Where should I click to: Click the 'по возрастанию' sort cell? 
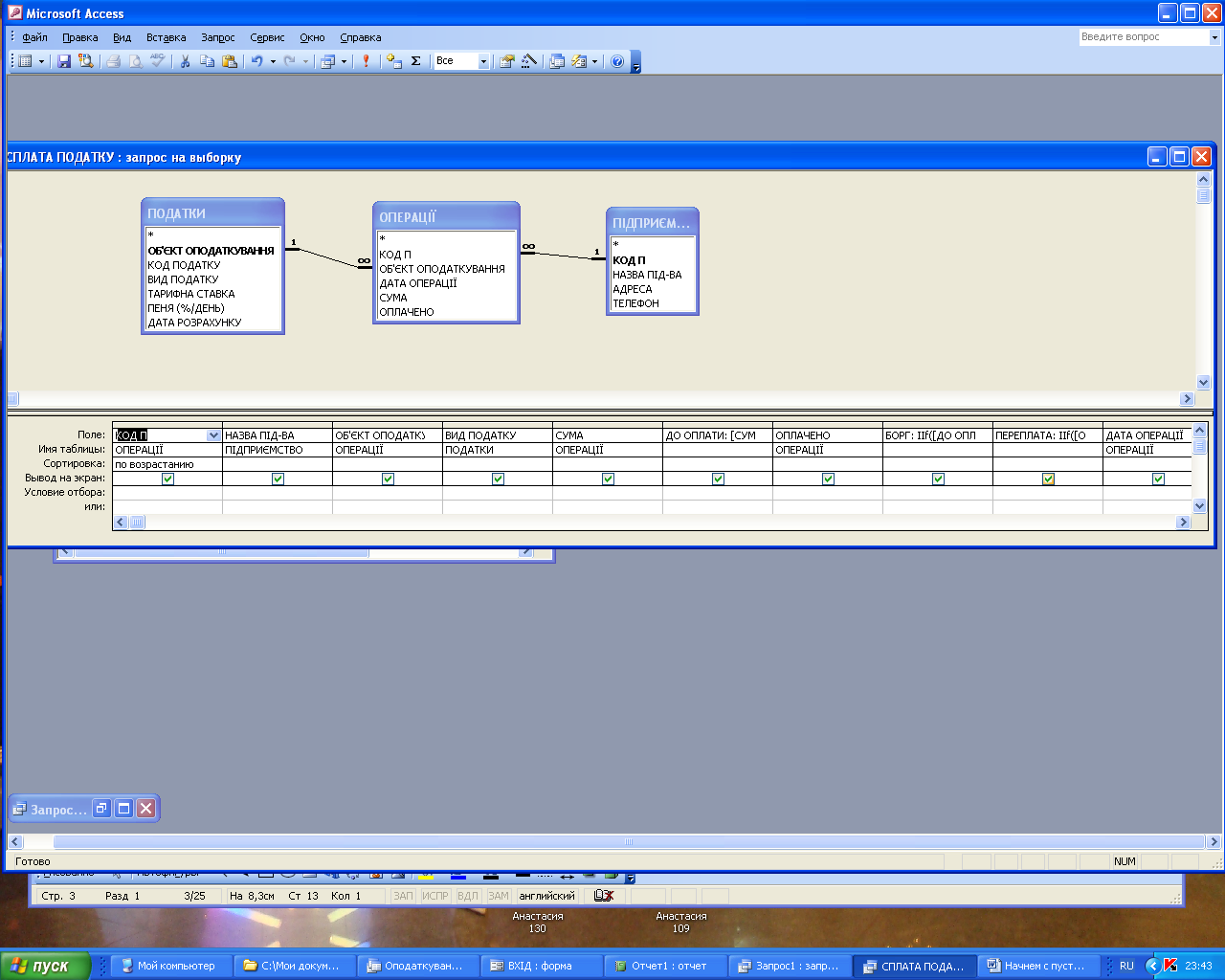pos(167,464)
